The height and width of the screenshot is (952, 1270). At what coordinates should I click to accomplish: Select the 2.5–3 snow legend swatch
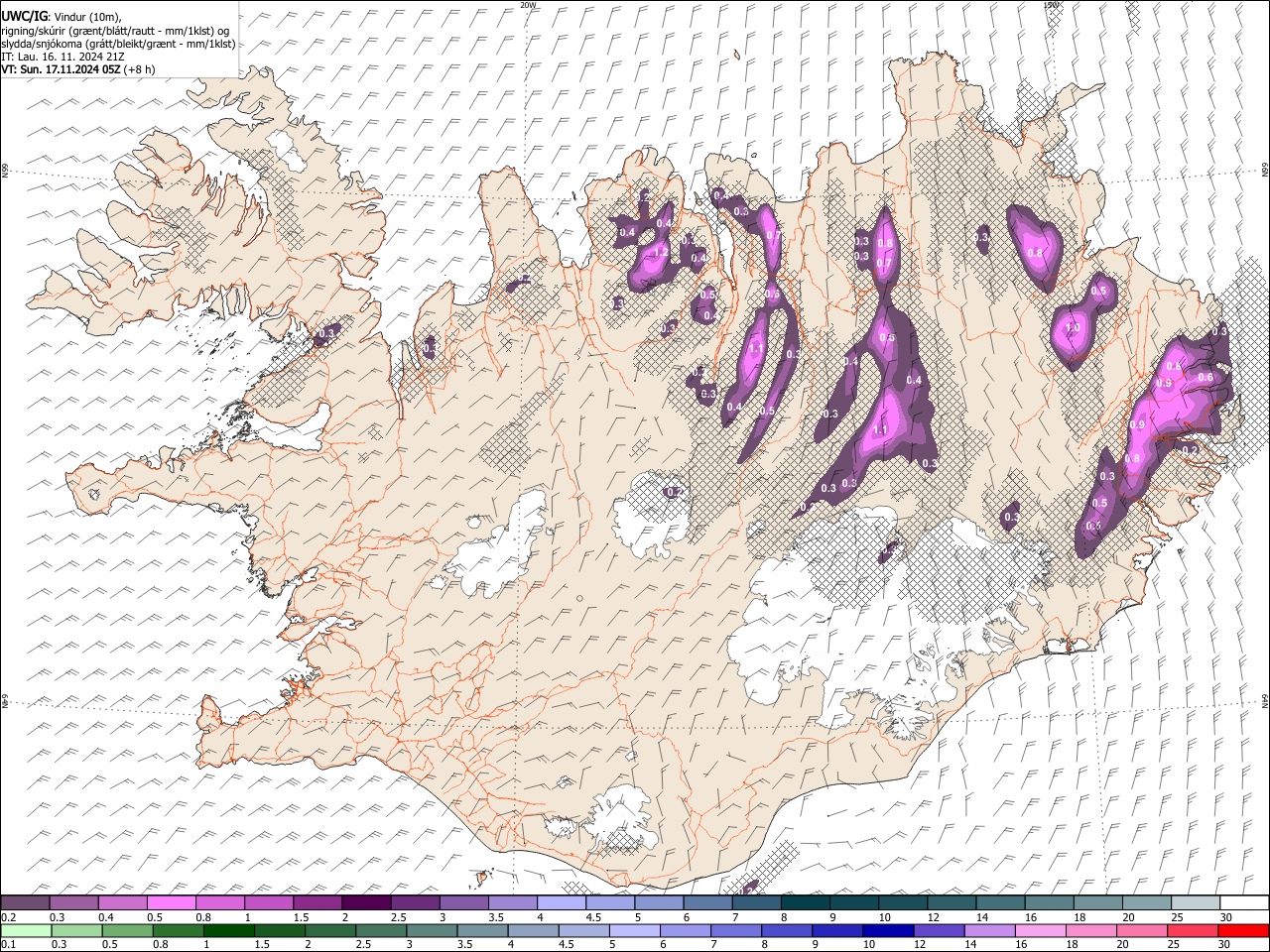click(414, 902)
